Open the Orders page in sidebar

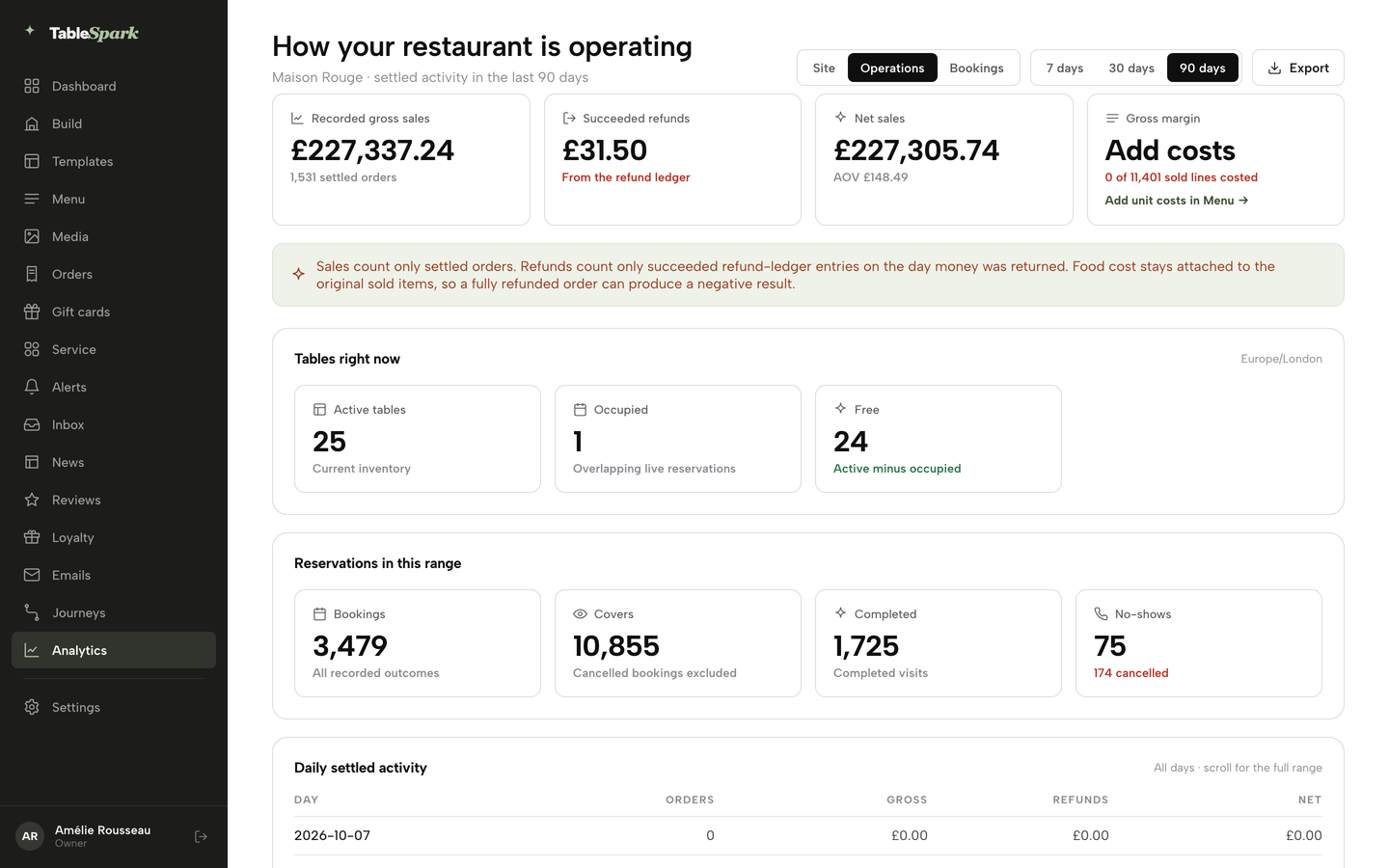point(114,274)
